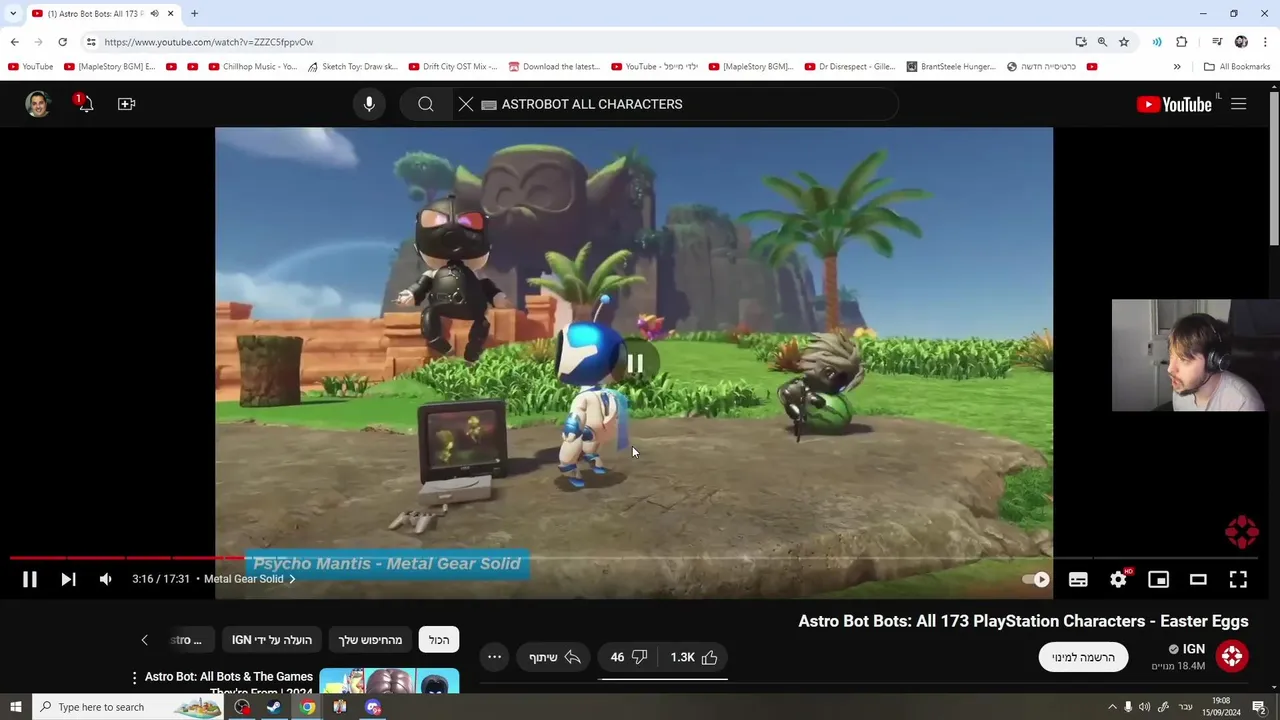Toggle theater mode view
The width and height of the screenshot is (1280, 720).
(1198, 579)
